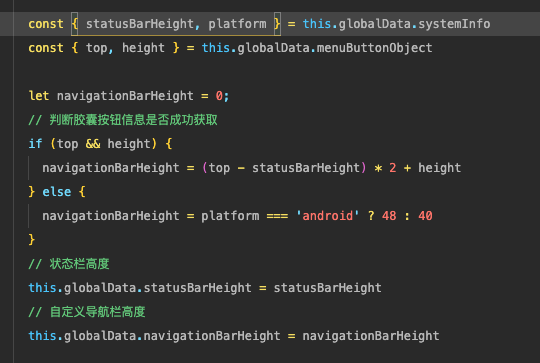Click height in the const destructuring line
The height and width of the screenshot is (363, 540).
(143, 48)
